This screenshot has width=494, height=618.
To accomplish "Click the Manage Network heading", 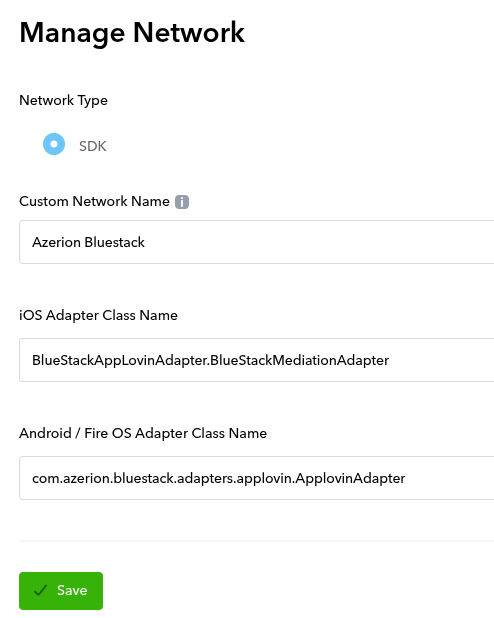I will click(x=132, y=33).
